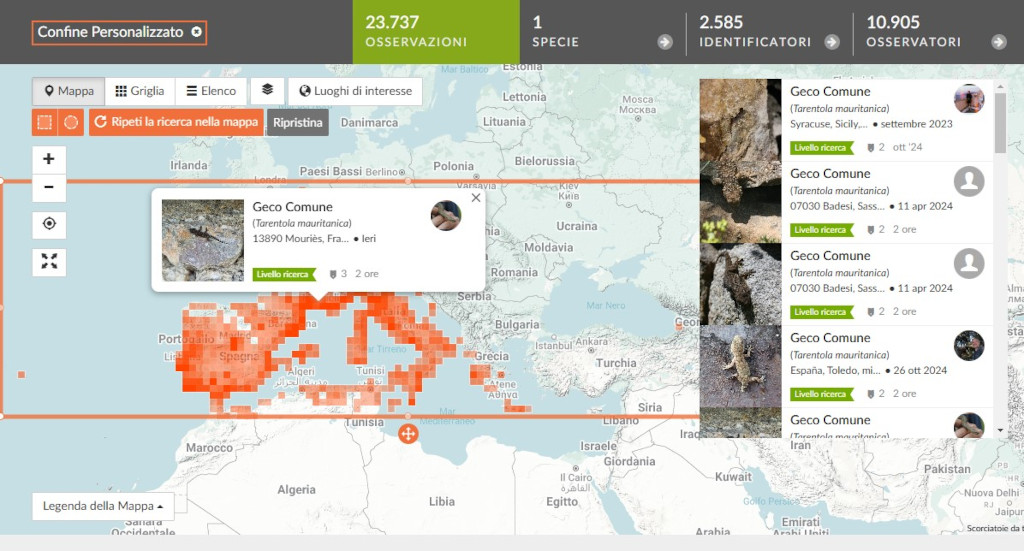Click Ripeti la ricerca nella mappa
This screenshot has width=1024, height=551.
point(176,122)
